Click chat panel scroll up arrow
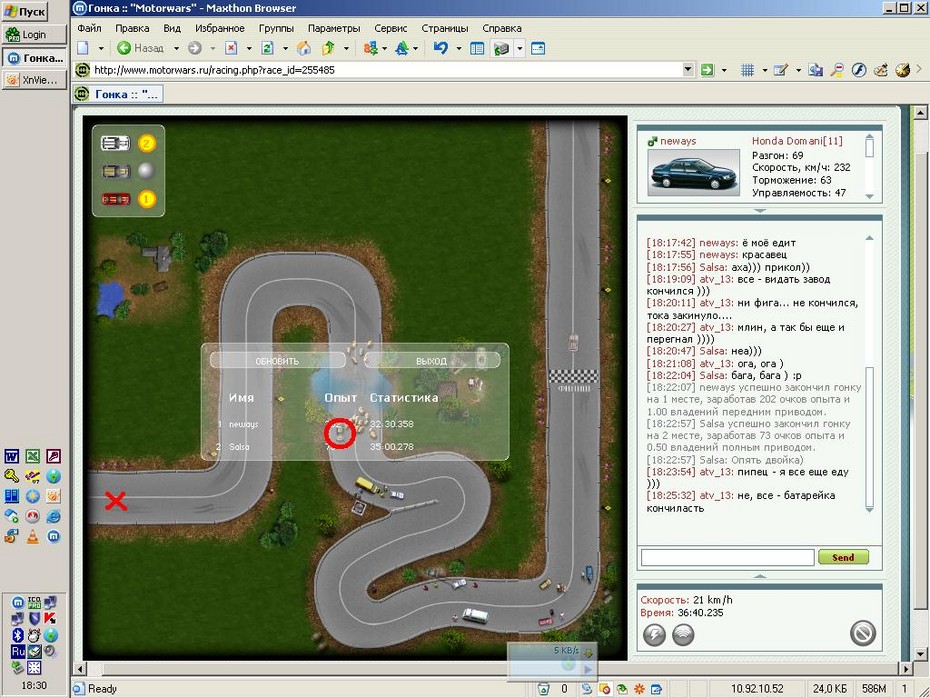 tap(870, 238)
